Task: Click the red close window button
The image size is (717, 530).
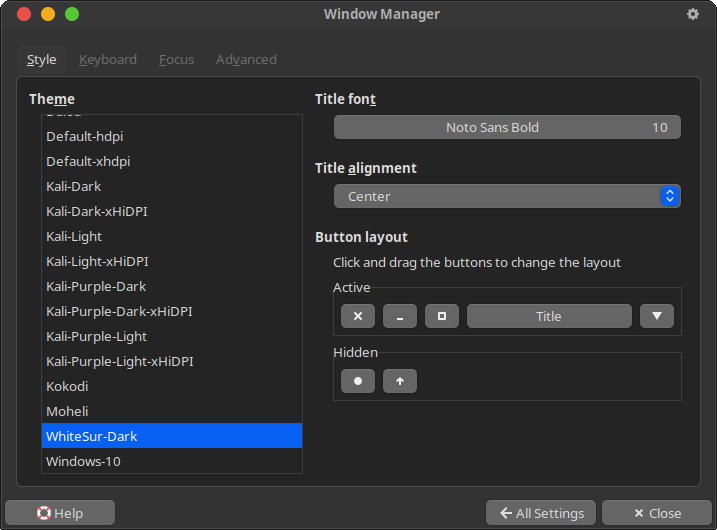Action: [x=24, y=14]
